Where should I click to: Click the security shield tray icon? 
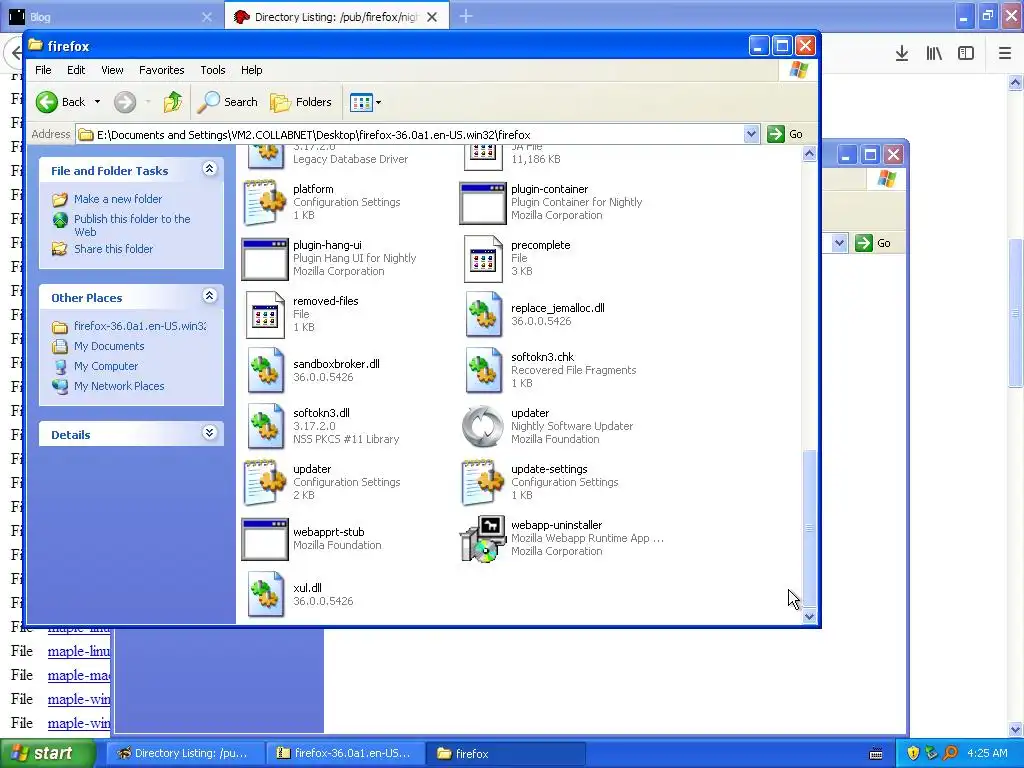click(x=913, y=753)
